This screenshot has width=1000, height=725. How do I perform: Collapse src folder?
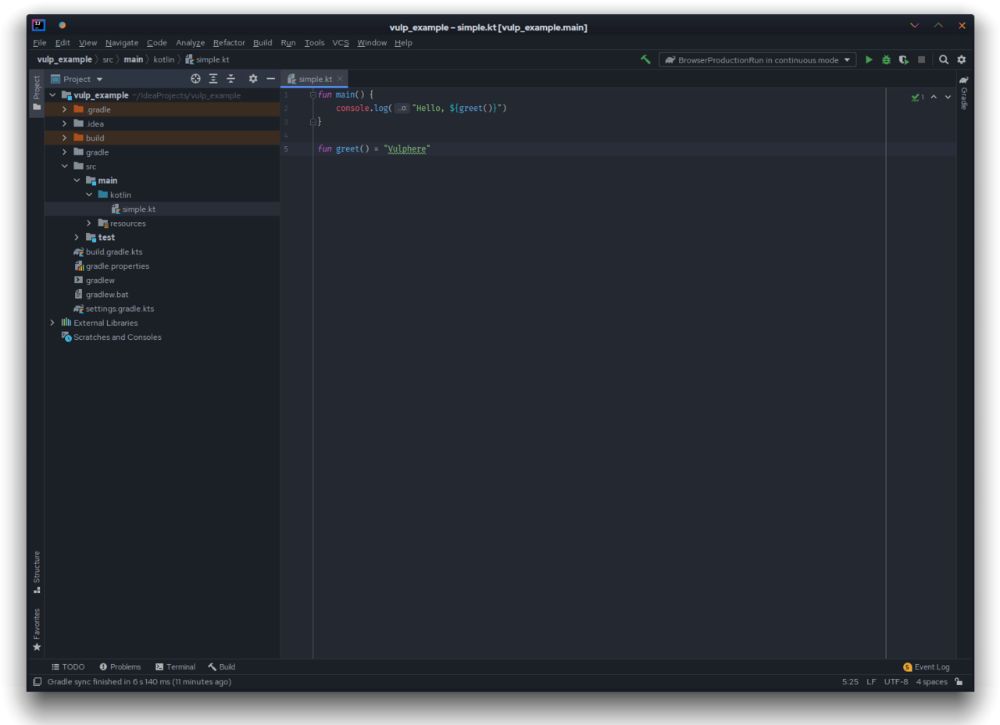[x=64, y=166]
